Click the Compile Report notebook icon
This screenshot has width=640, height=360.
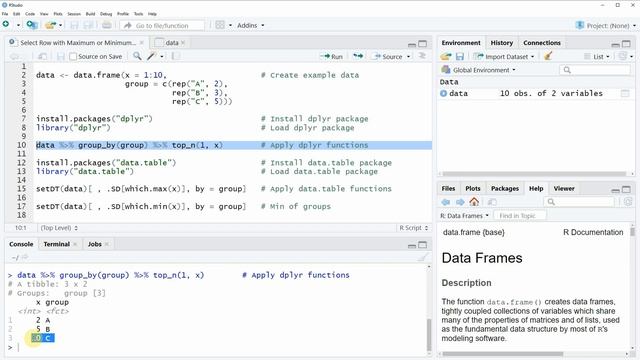tap(176, 56)
